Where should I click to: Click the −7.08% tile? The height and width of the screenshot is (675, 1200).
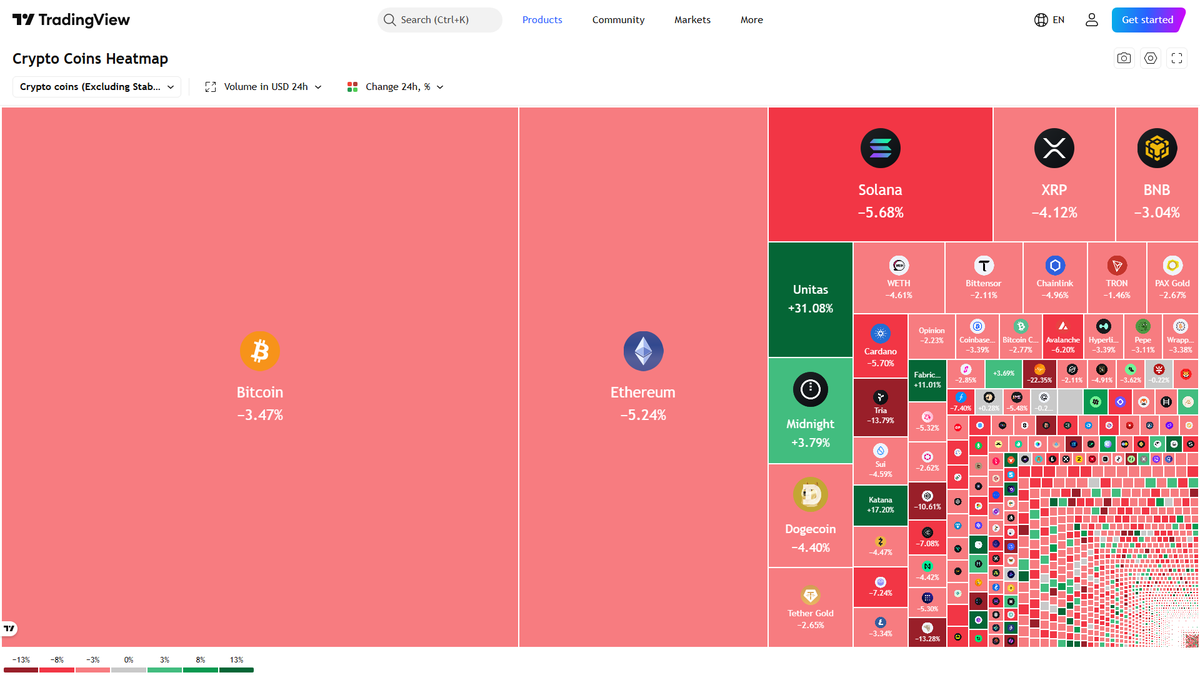(x=927, y=537)
